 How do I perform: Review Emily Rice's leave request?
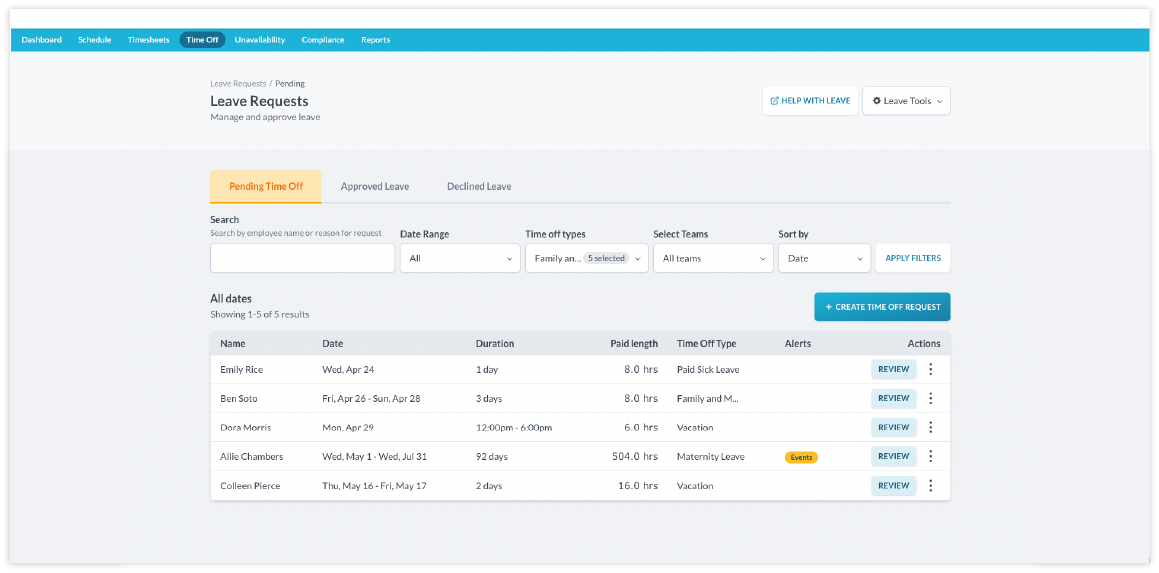pos(893,369)
